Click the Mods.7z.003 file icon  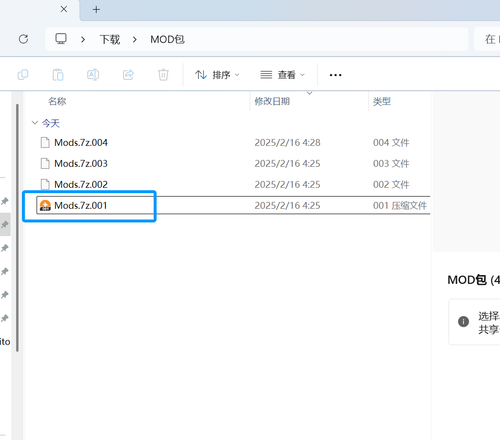click(x=45, y=164)
